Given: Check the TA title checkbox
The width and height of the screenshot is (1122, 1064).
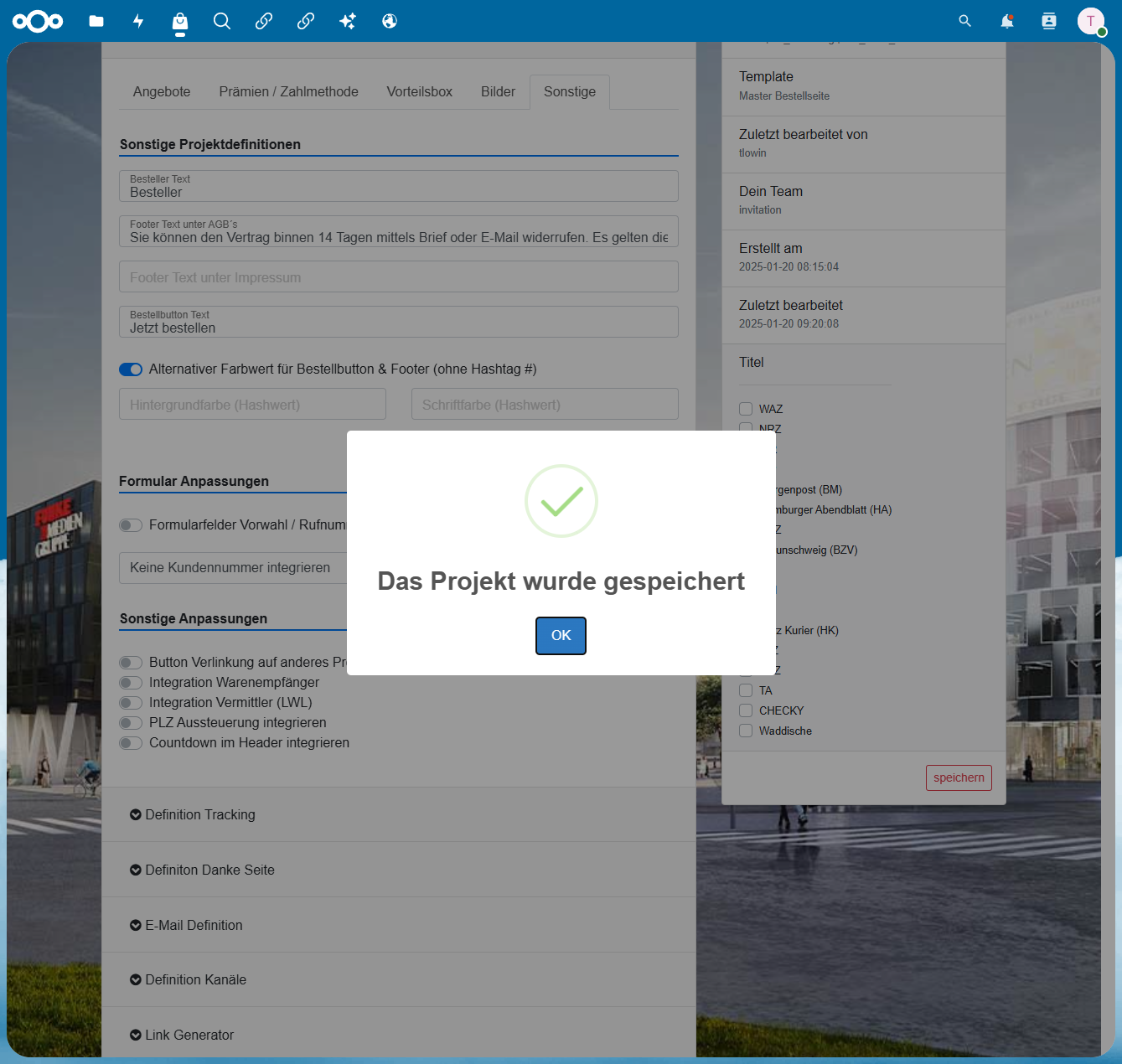Looking at the screenshot, I should [x=746, y=690].
